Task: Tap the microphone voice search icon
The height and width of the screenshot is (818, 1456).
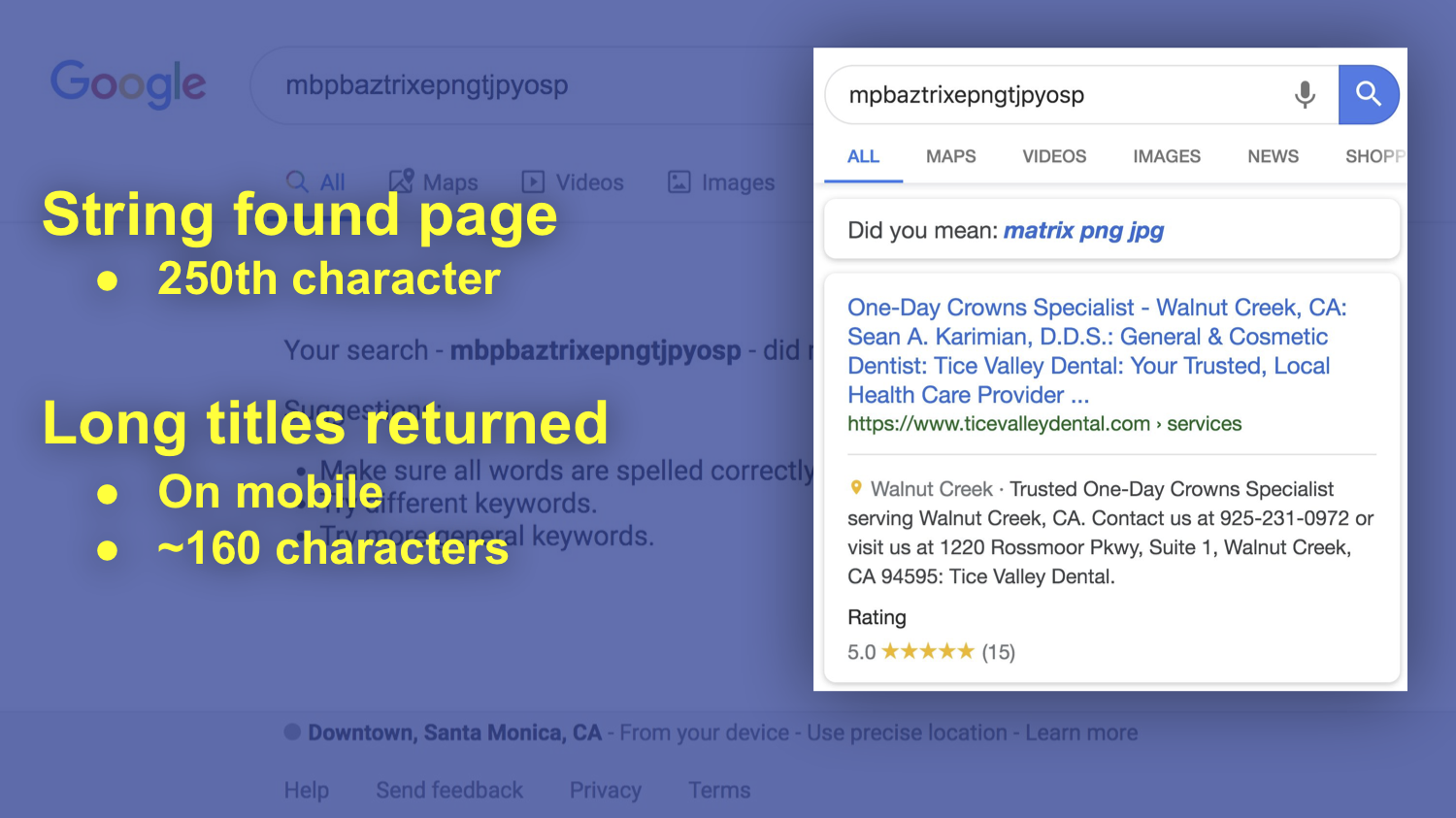Action: [1305, 94]
